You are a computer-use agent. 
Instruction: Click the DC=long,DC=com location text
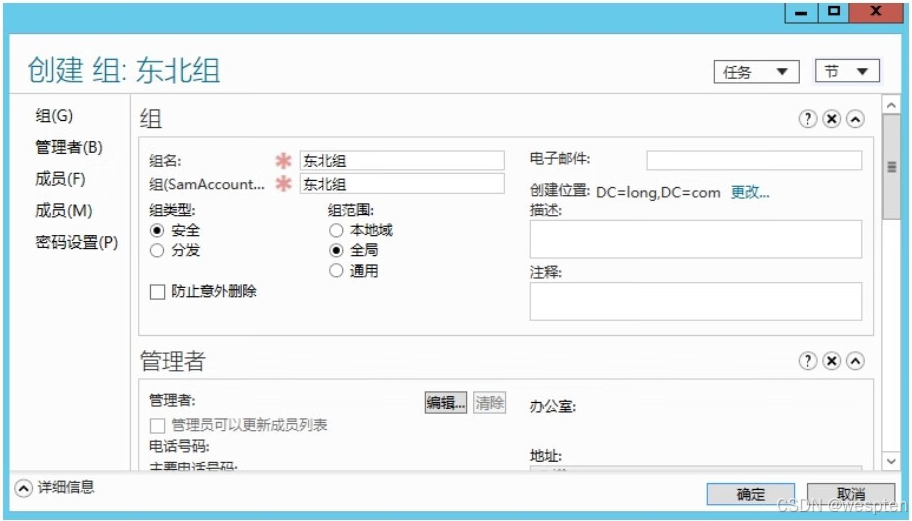tap(658, 192)
